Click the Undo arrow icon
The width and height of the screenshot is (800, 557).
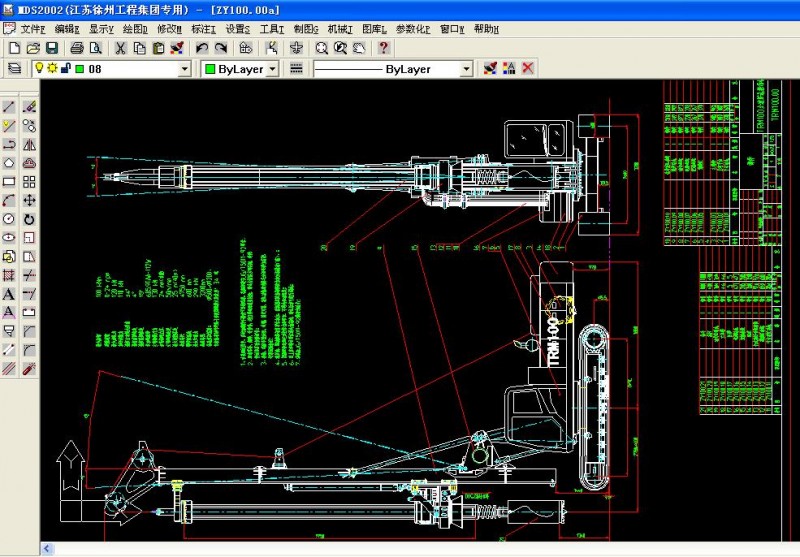pyautogui.click(x=202, y=48)
